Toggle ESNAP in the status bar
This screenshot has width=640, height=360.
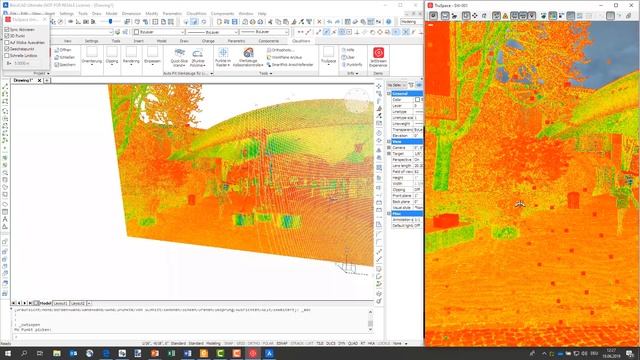[282, 344]
